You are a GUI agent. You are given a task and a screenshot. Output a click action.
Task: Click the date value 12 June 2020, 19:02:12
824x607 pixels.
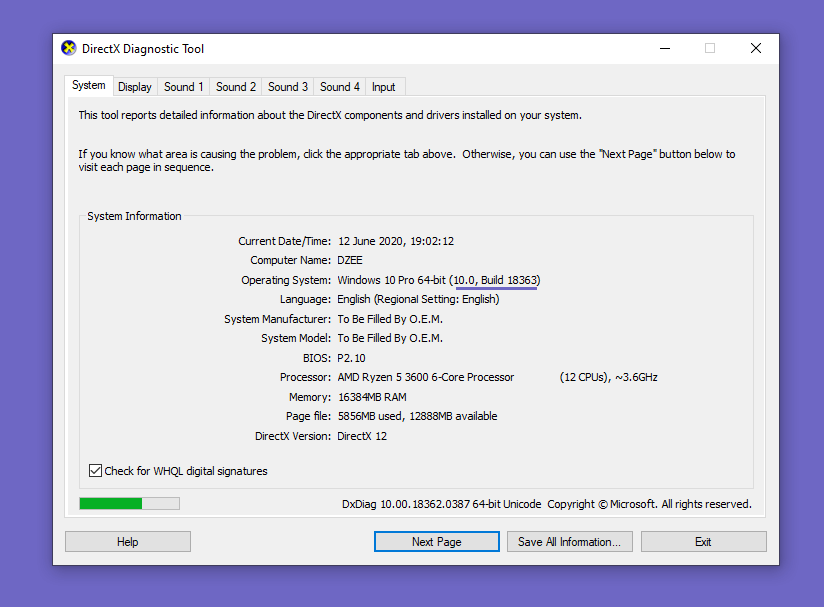coord(396,241)
